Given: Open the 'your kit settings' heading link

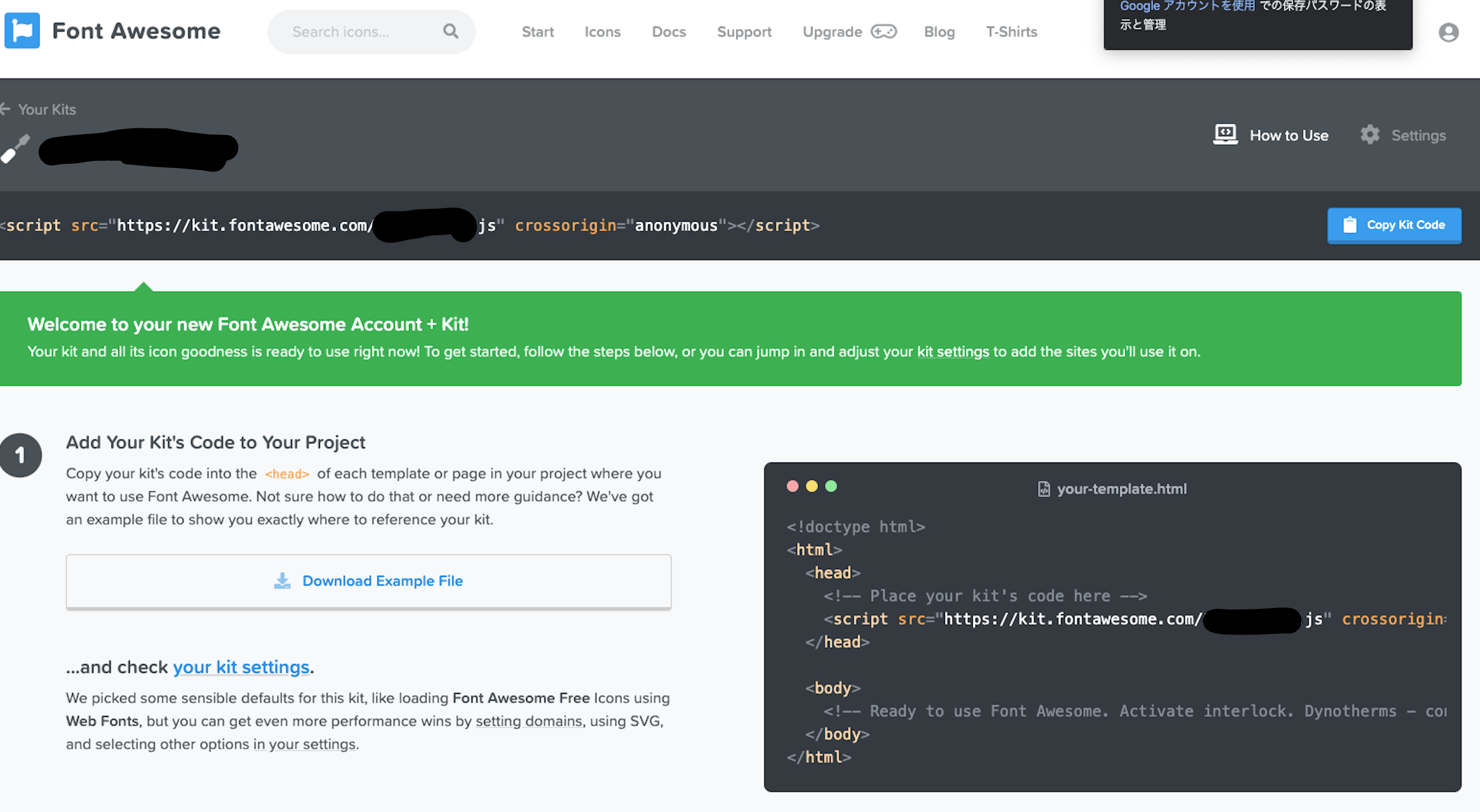Looking at the screenshot, I should (x=241, y=667).
